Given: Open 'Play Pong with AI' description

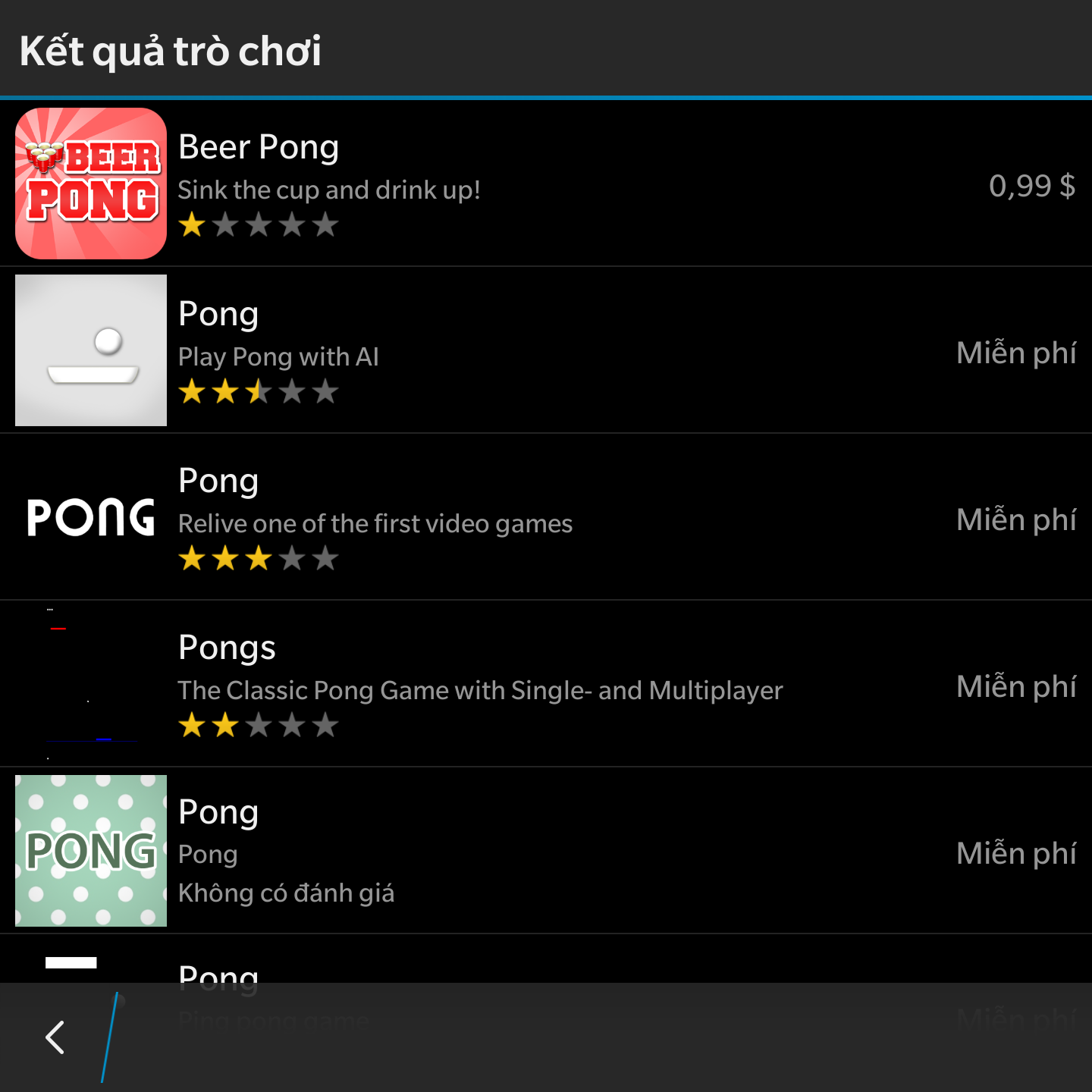Looking at the screenshot, I should point(278,357).
